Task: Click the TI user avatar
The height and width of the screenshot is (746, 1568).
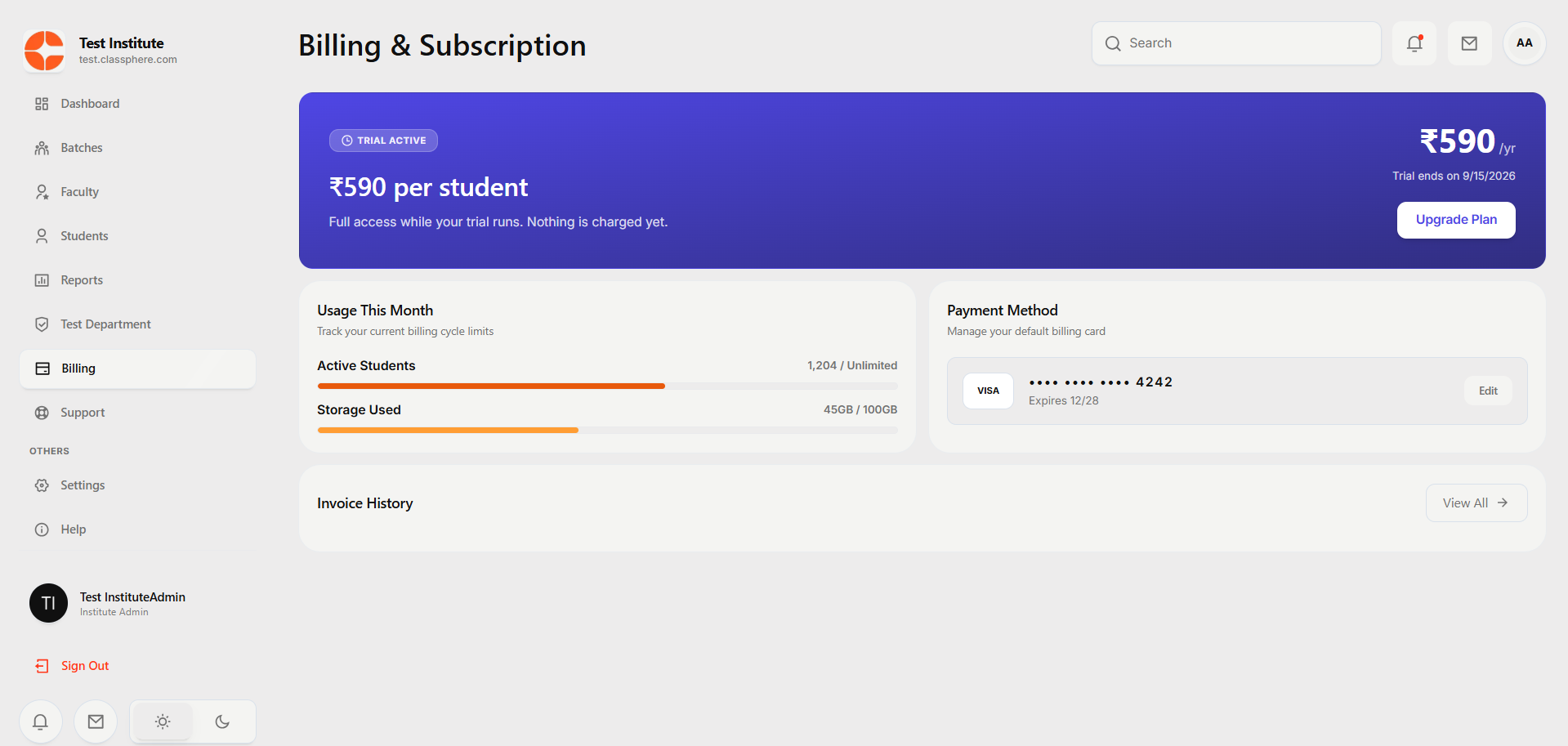Action: click(x=48, y=603)
